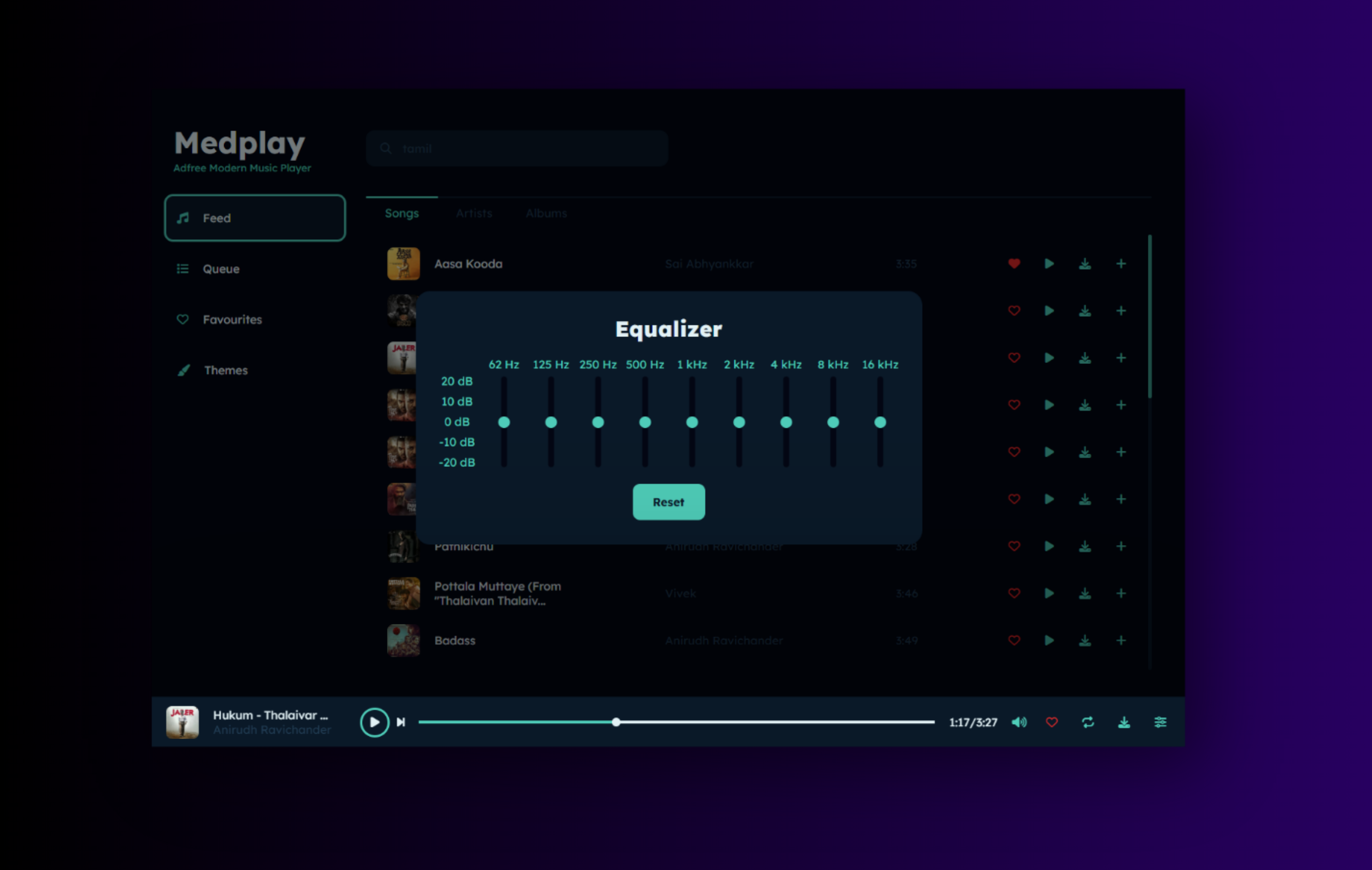Image resolution: width=1372 pixels, height=870 pixels.
Task: Add Aasa Kooda to queue with plus
Action: click(x=1121, y=263)
